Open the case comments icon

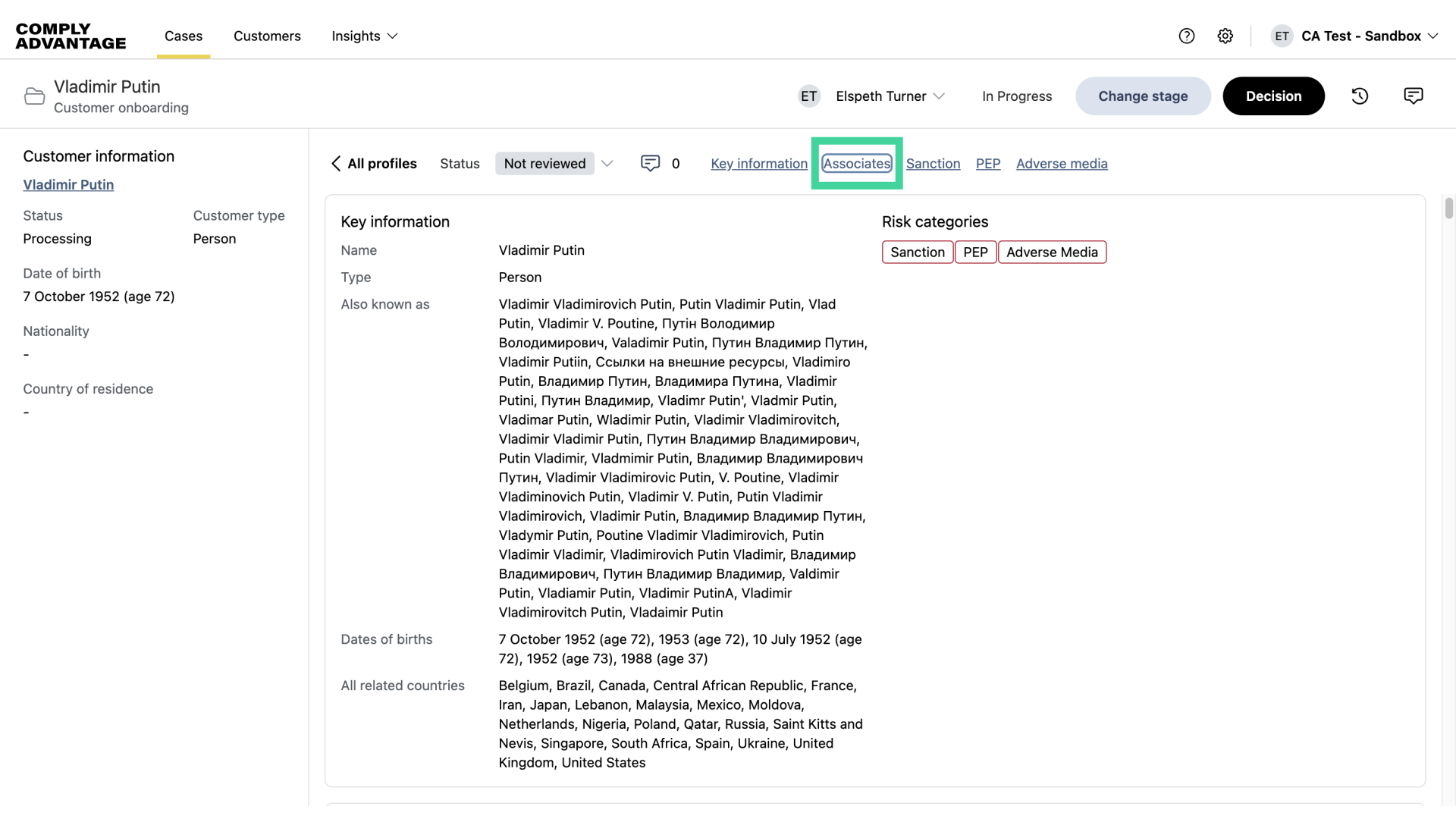click(1413, 96)
